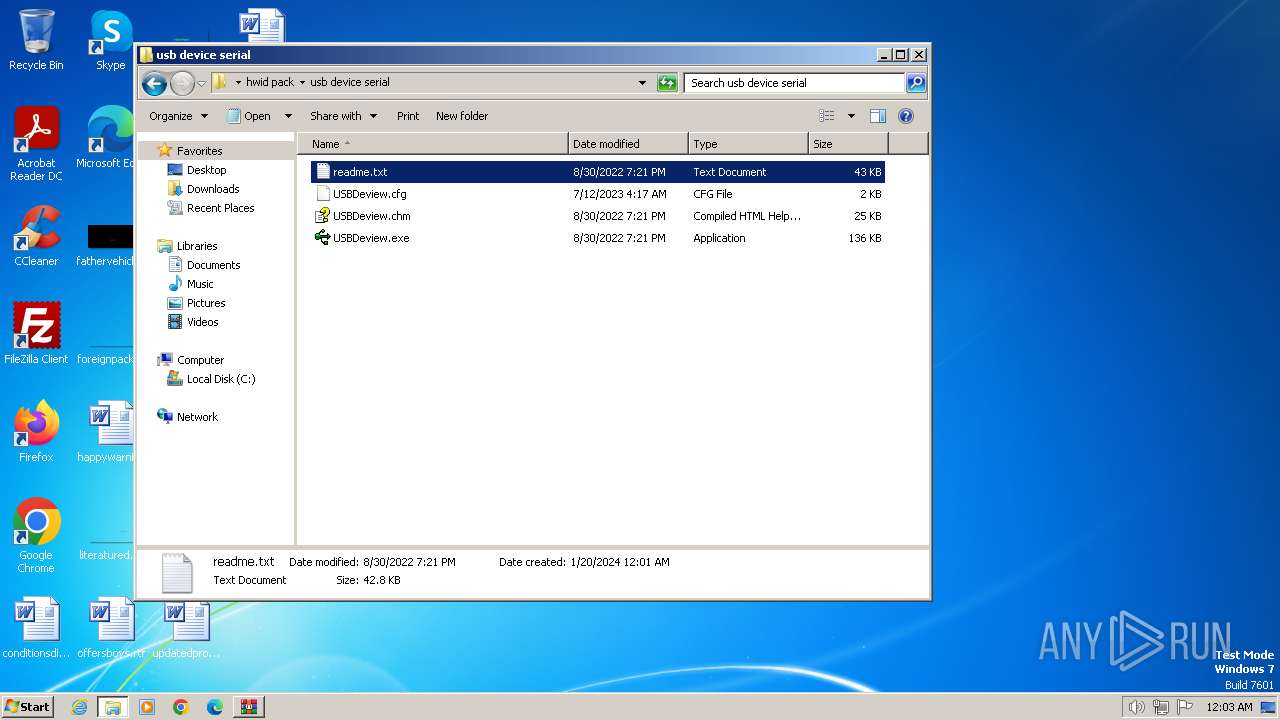1280x720 pixels.
Task: Expand arrow after hwid pack breadcrumb
Action: (302, 83)
